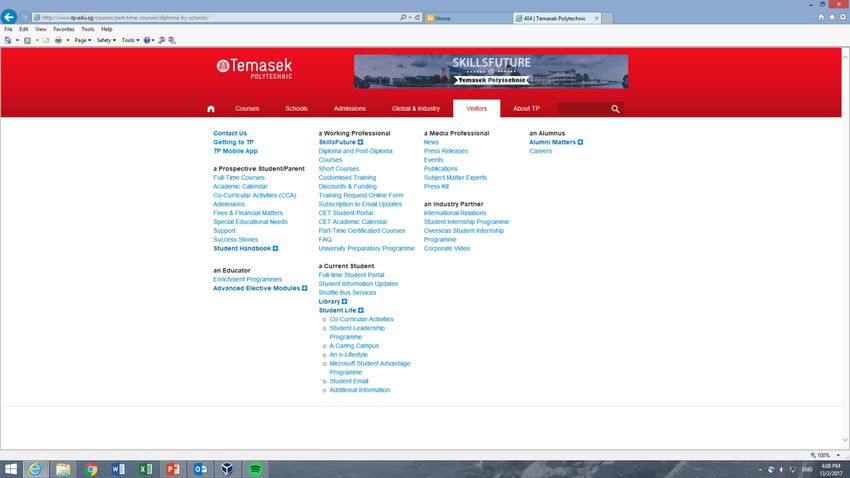Expand Advanced Elective Modules plus icon

[x=305, y=288]
